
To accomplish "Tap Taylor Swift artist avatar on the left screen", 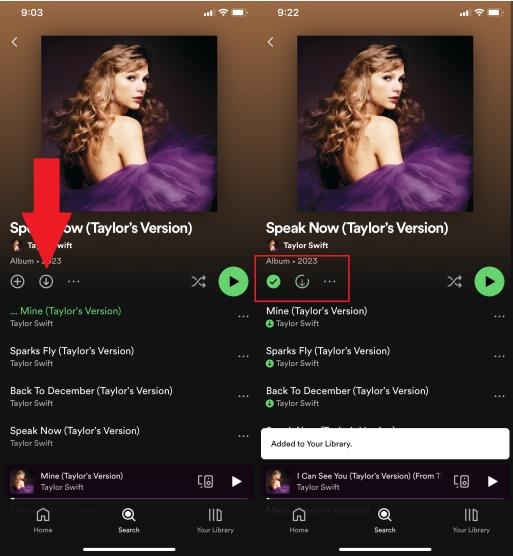I will click(16, 245).
